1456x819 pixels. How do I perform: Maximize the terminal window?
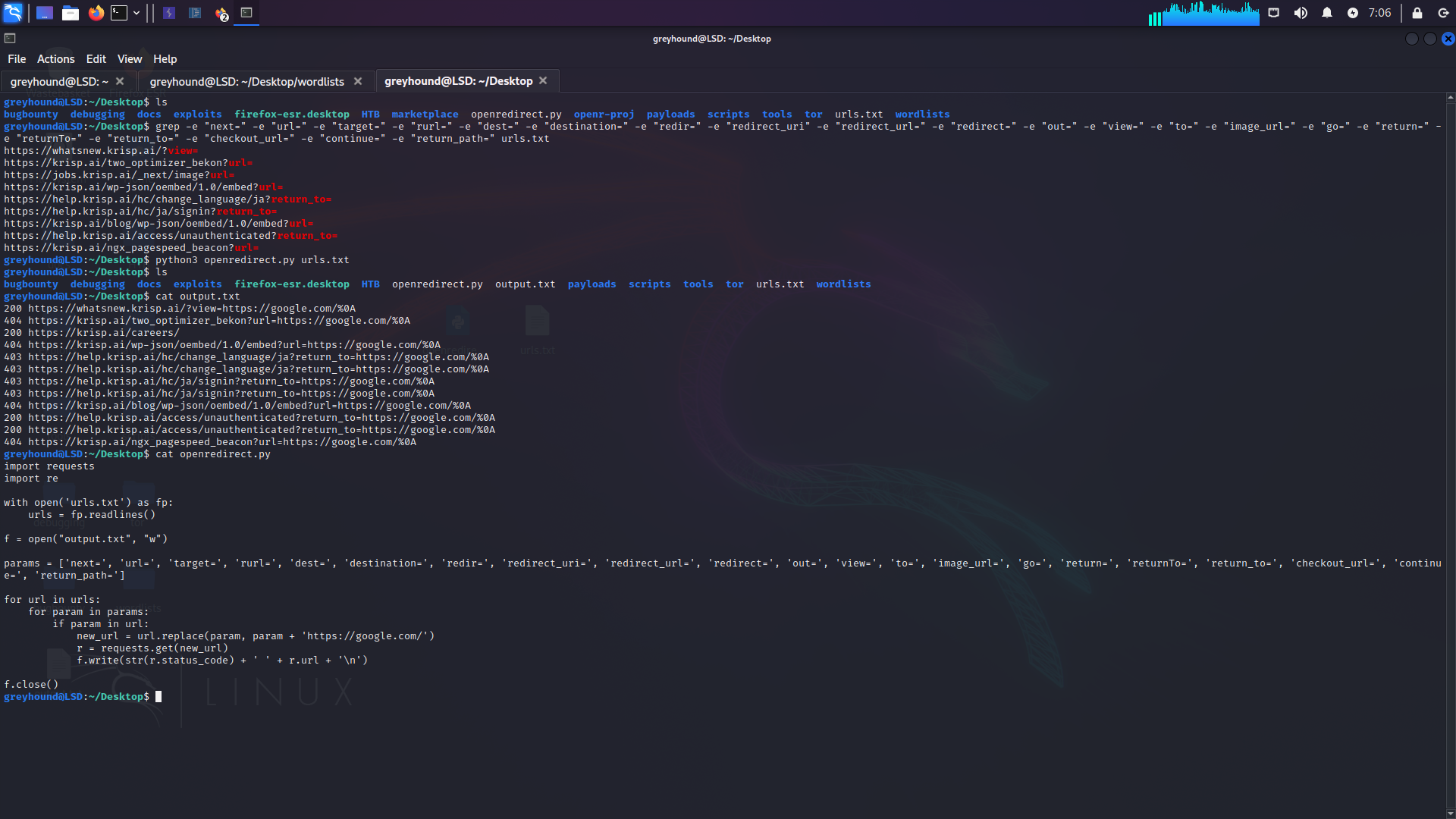click(1429, 39)
